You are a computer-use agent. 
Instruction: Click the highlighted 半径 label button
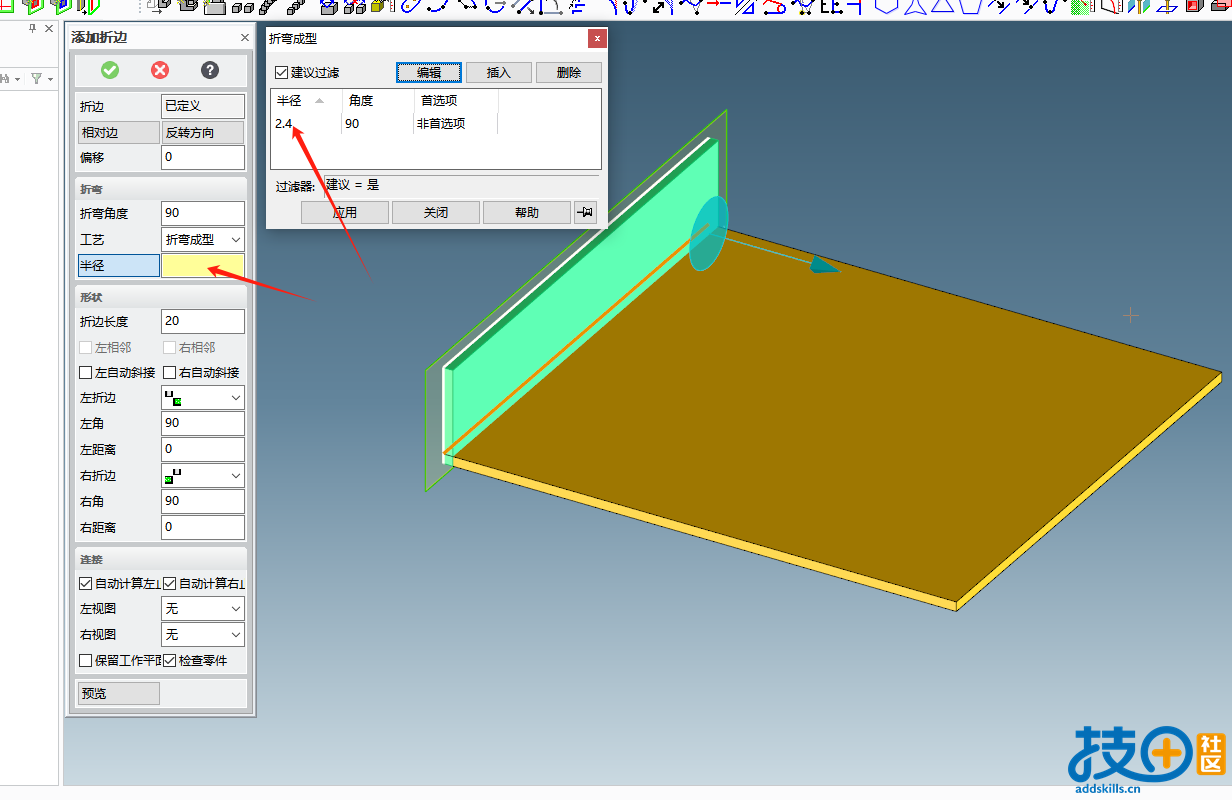coord(119,265)
